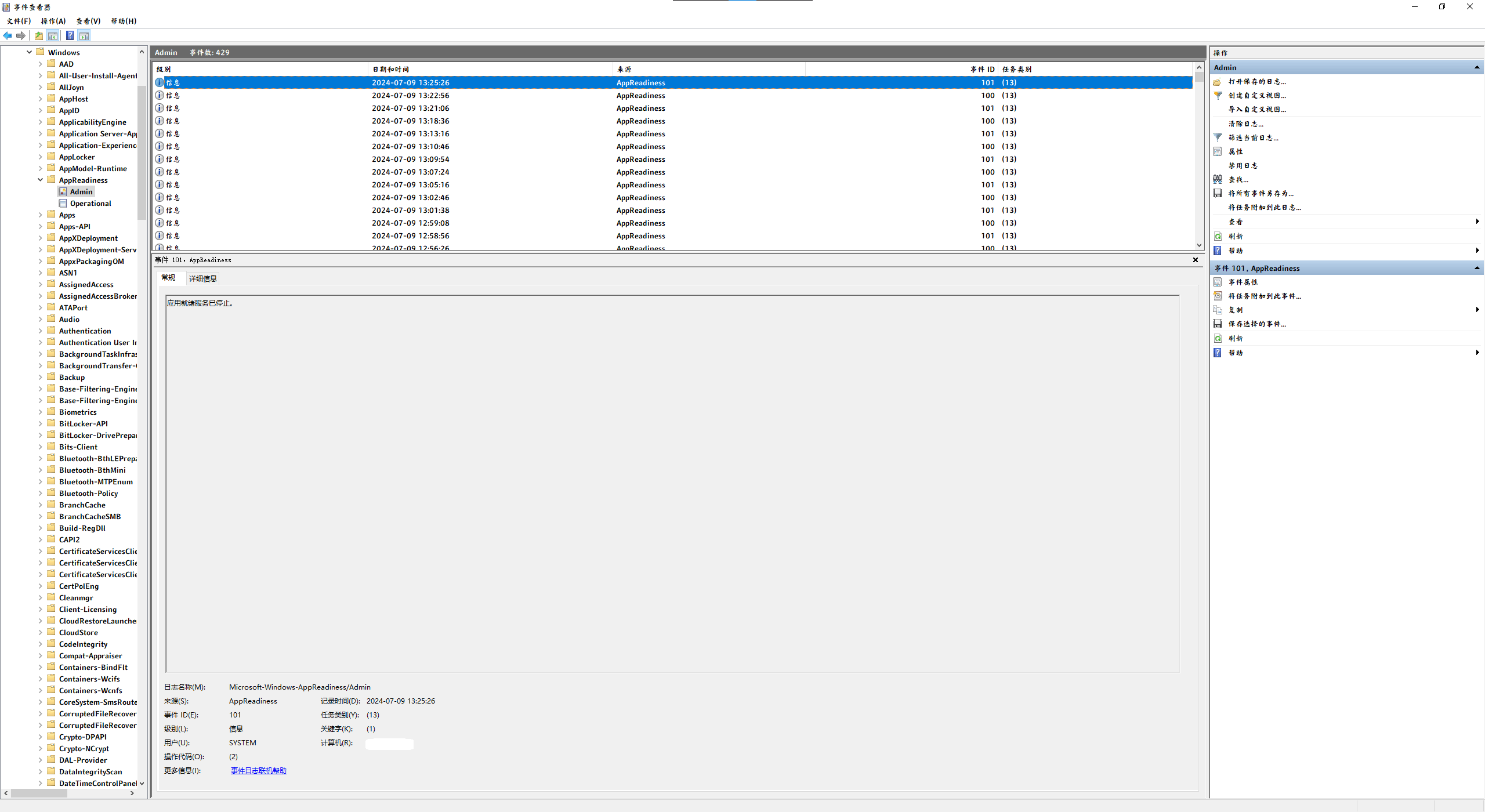Viewport: 1485px width, 812px height.
Task: Click the filter current log funnel icon
Action: click(x=1218, y=138)
